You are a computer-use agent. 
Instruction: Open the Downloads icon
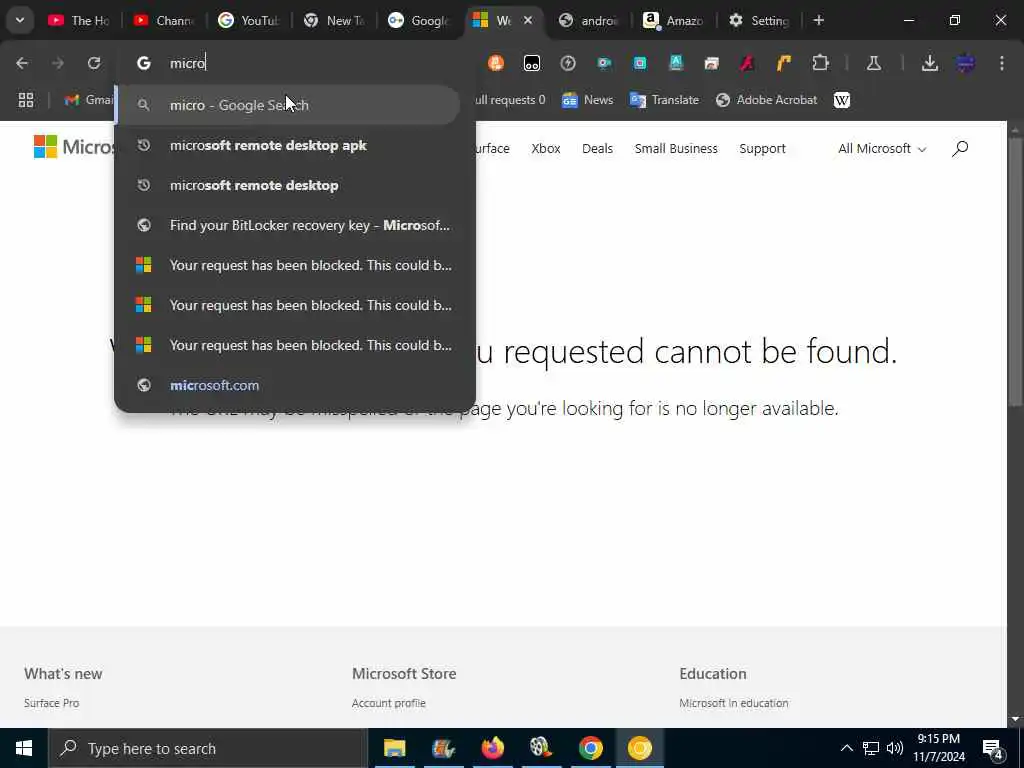tap(929, 63)
